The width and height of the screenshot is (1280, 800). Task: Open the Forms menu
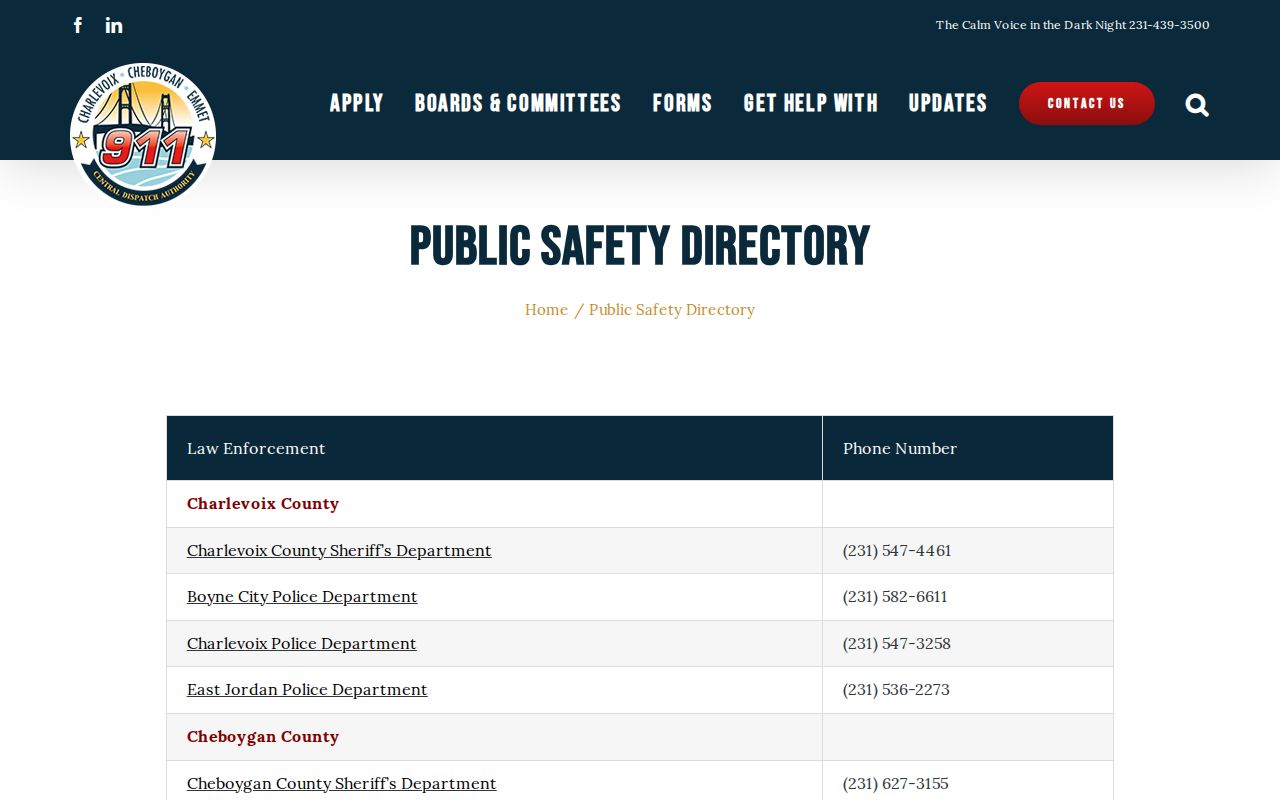pyautogui.click(x=683, y=103)
